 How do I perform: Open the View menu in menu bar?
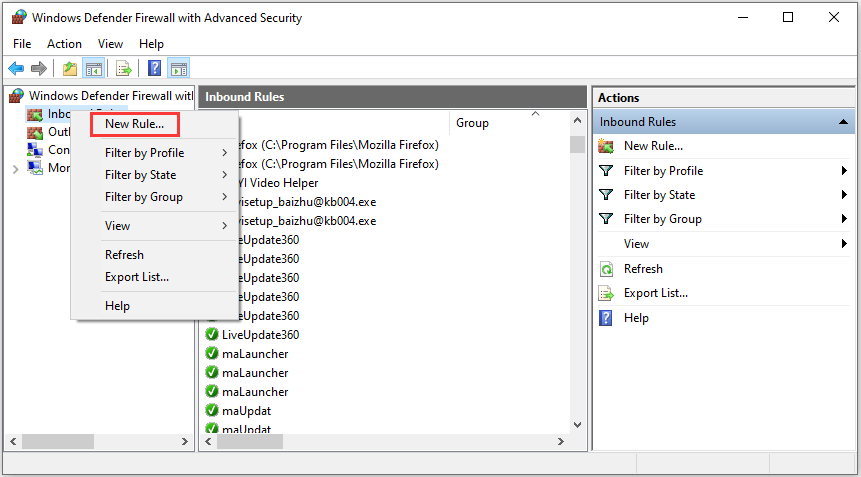(110, 44)
